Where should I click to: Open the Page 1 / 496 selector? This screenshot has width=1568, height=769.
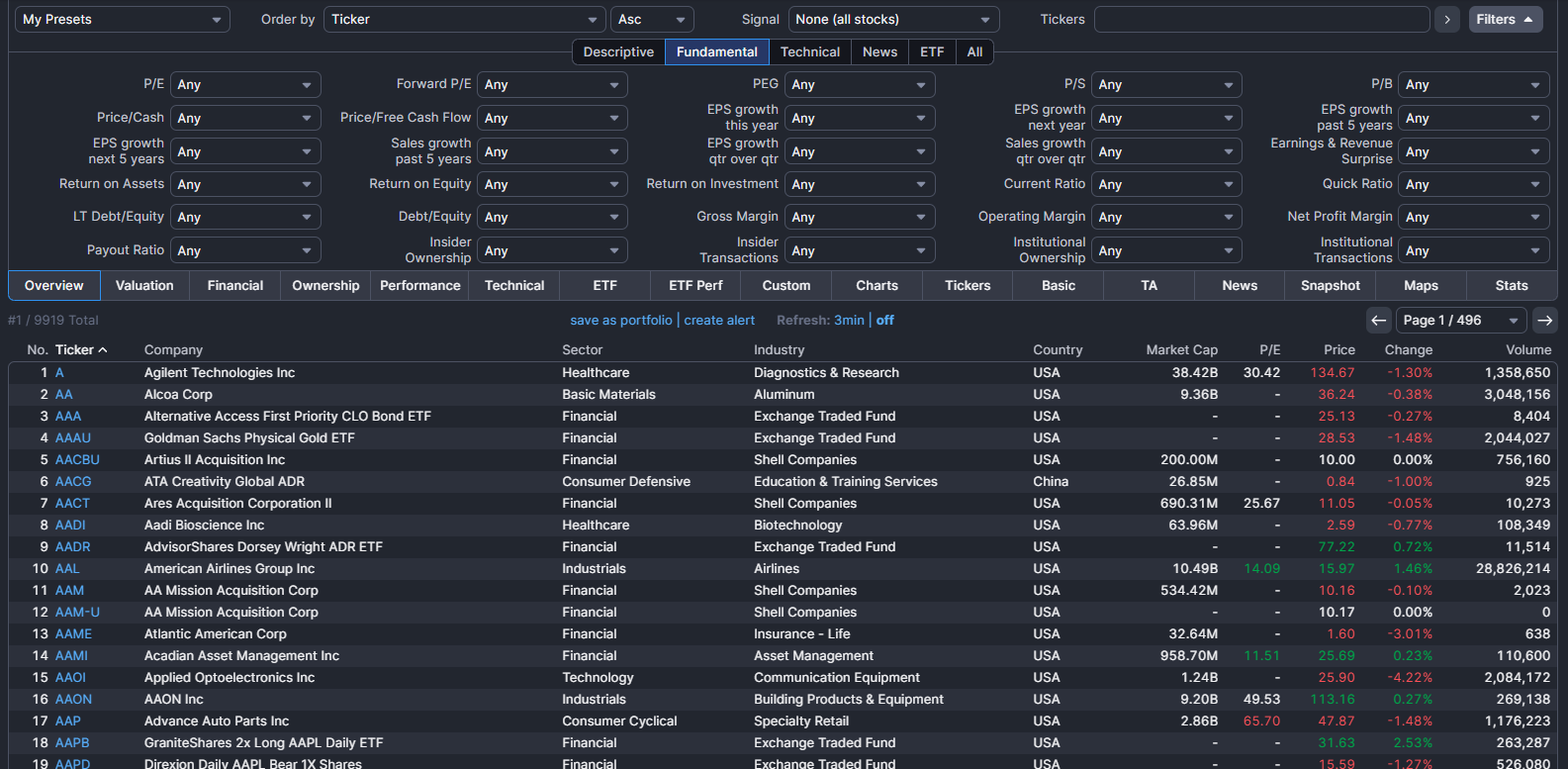click(1461, 321)
